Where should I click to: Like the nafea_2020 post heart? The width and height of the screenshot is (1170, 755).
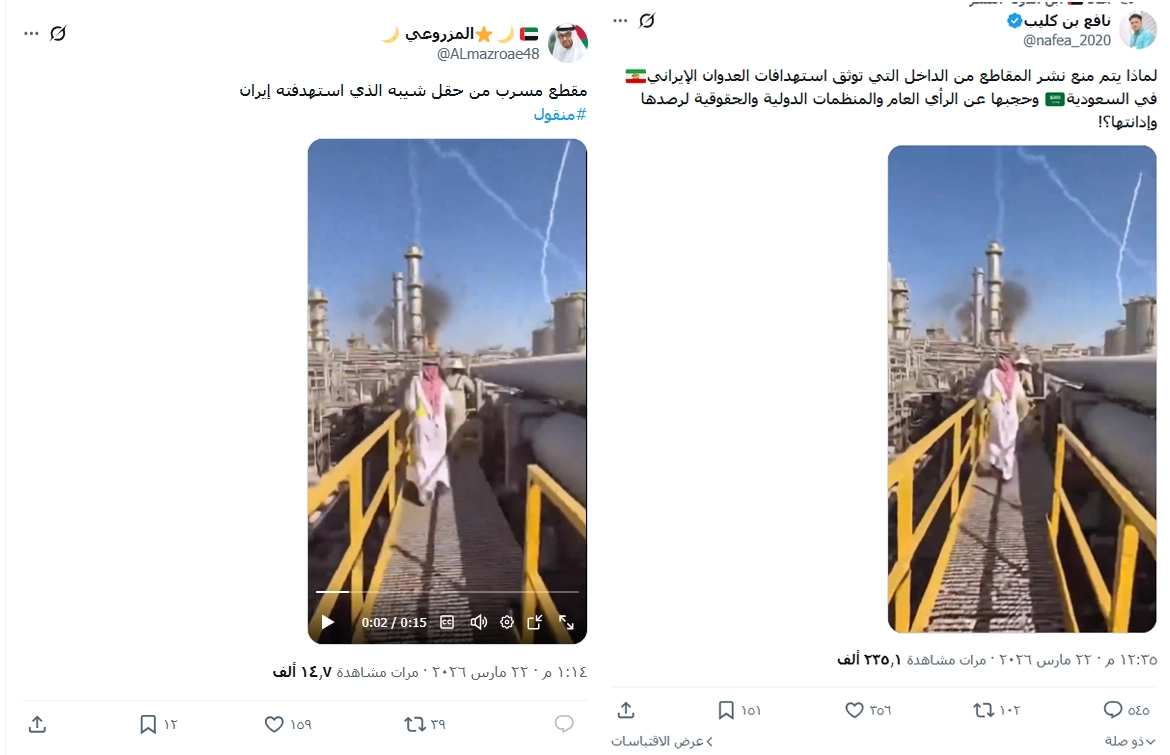click(854, 709)
